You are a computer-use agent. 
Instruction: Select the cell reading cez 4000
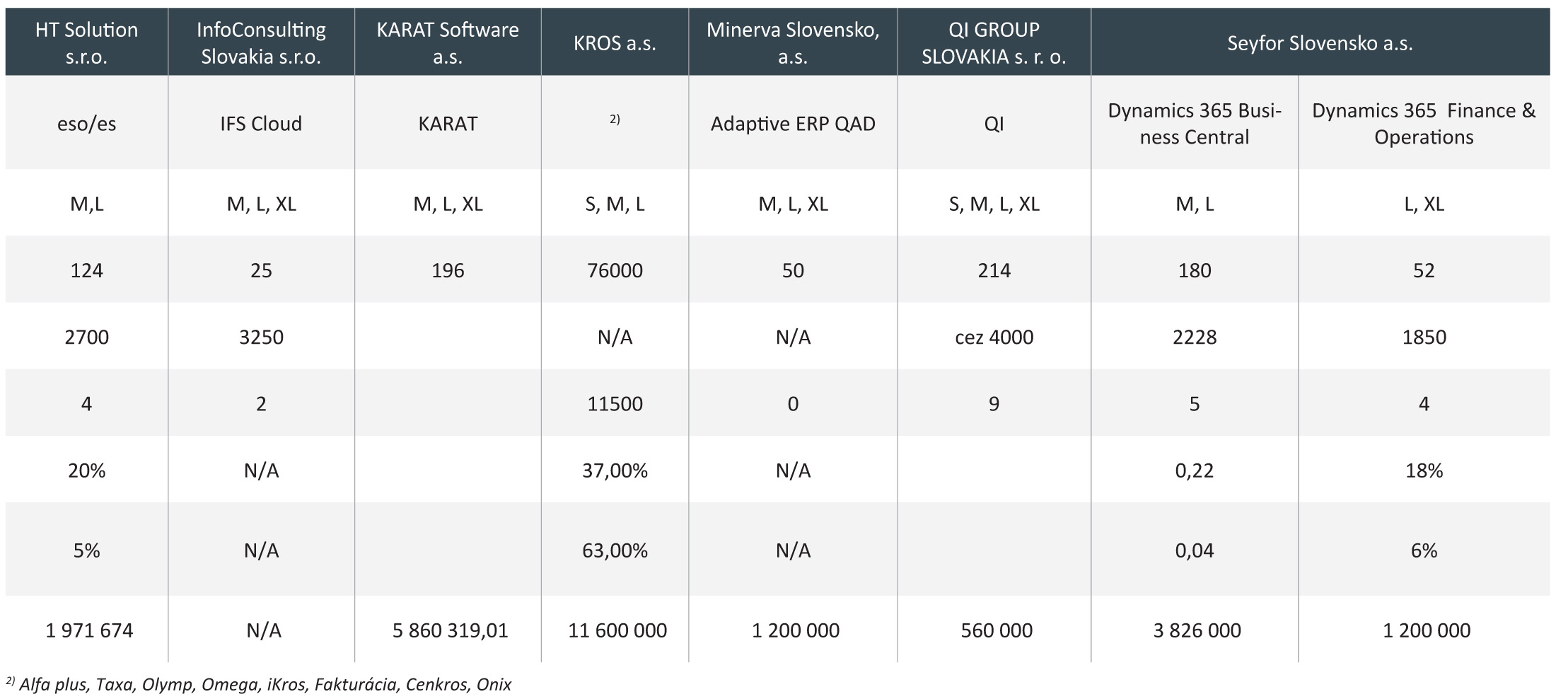coord(994,337)
